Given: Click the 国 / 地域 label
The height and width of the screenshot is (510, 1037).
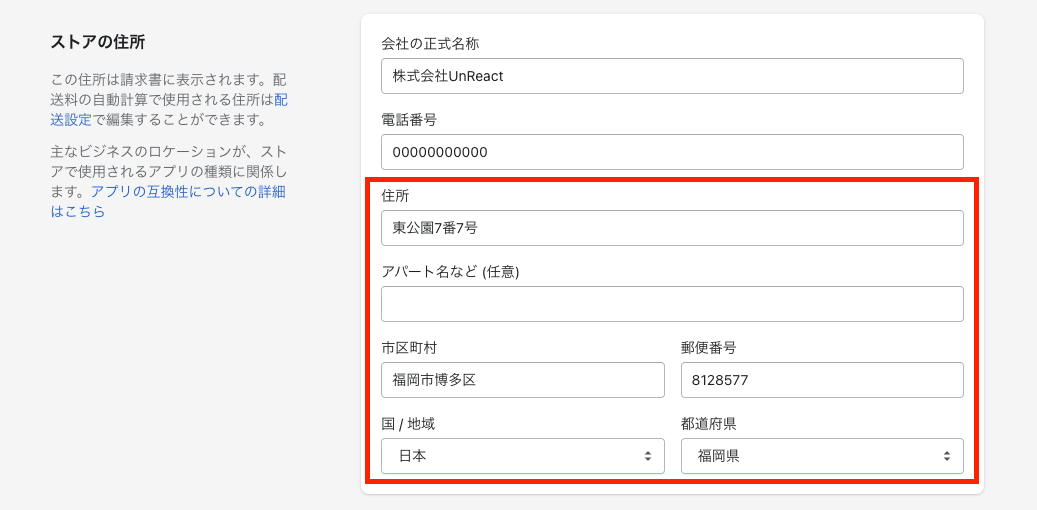Looking at the screenshot, I should point(408,424).
